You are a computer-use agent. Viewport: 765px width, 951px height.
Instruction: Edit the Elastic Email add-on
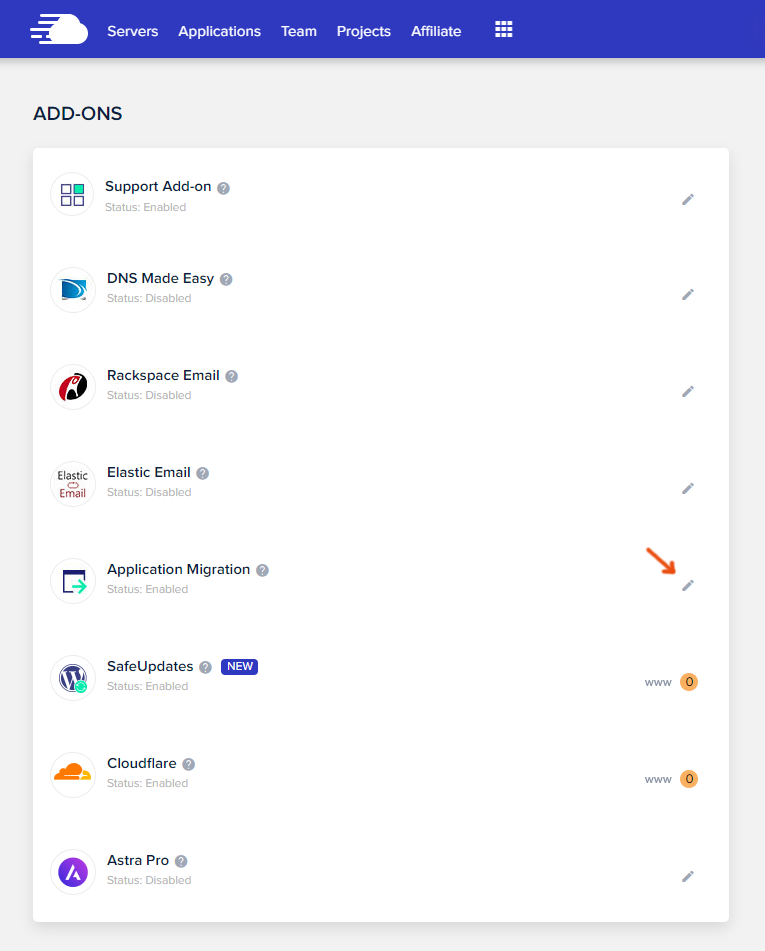(x=687, y=489)
